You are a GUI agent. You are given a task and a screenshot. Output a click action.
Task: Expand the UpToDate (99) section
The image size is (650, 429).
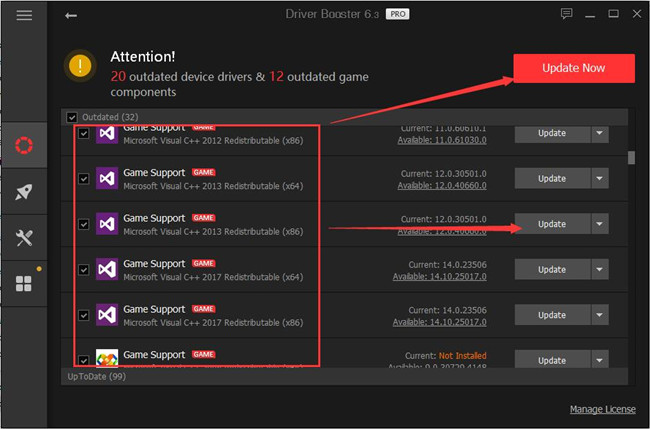[344, 376]
